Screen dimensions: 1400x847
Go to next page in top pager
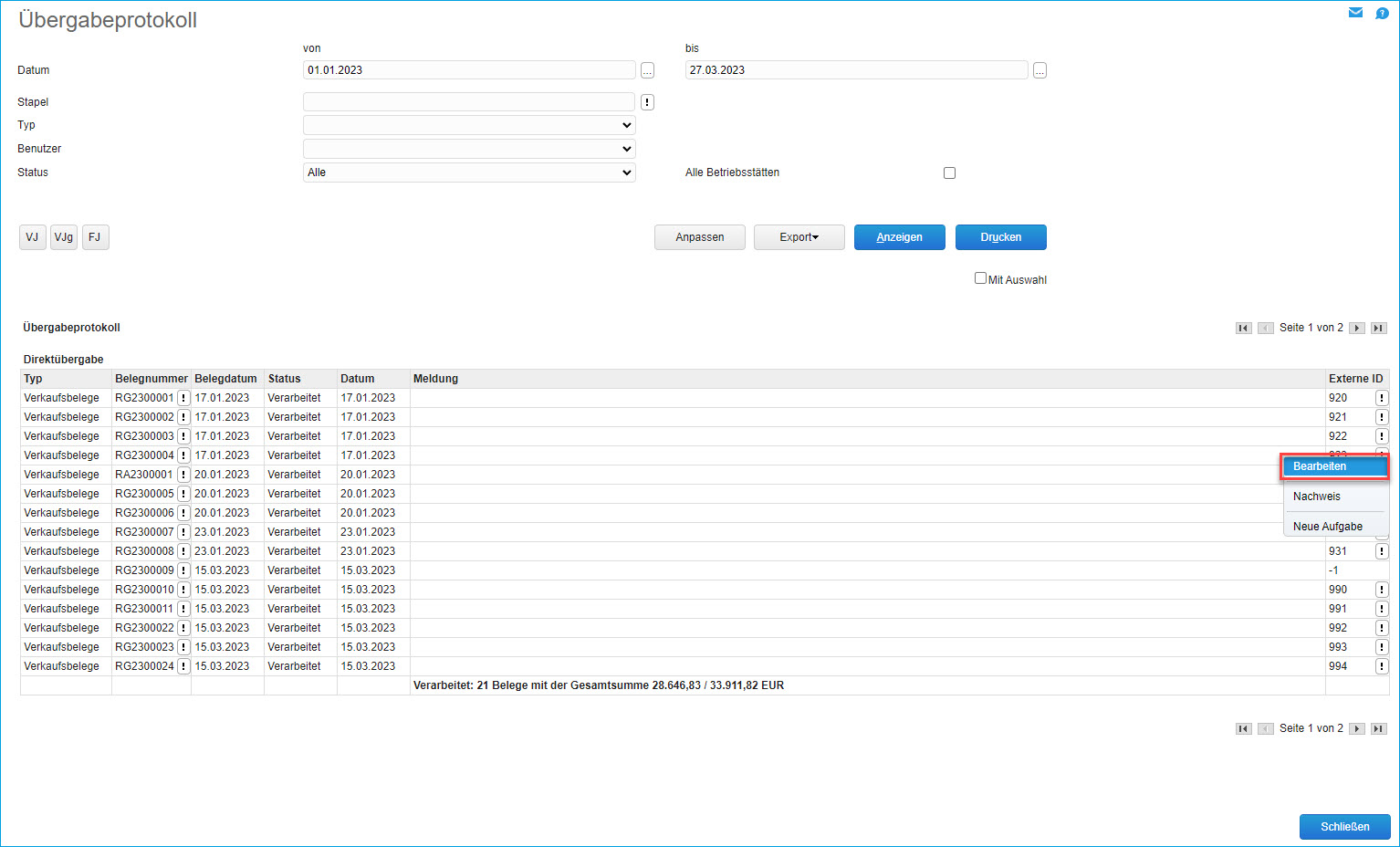point(1357,328)
